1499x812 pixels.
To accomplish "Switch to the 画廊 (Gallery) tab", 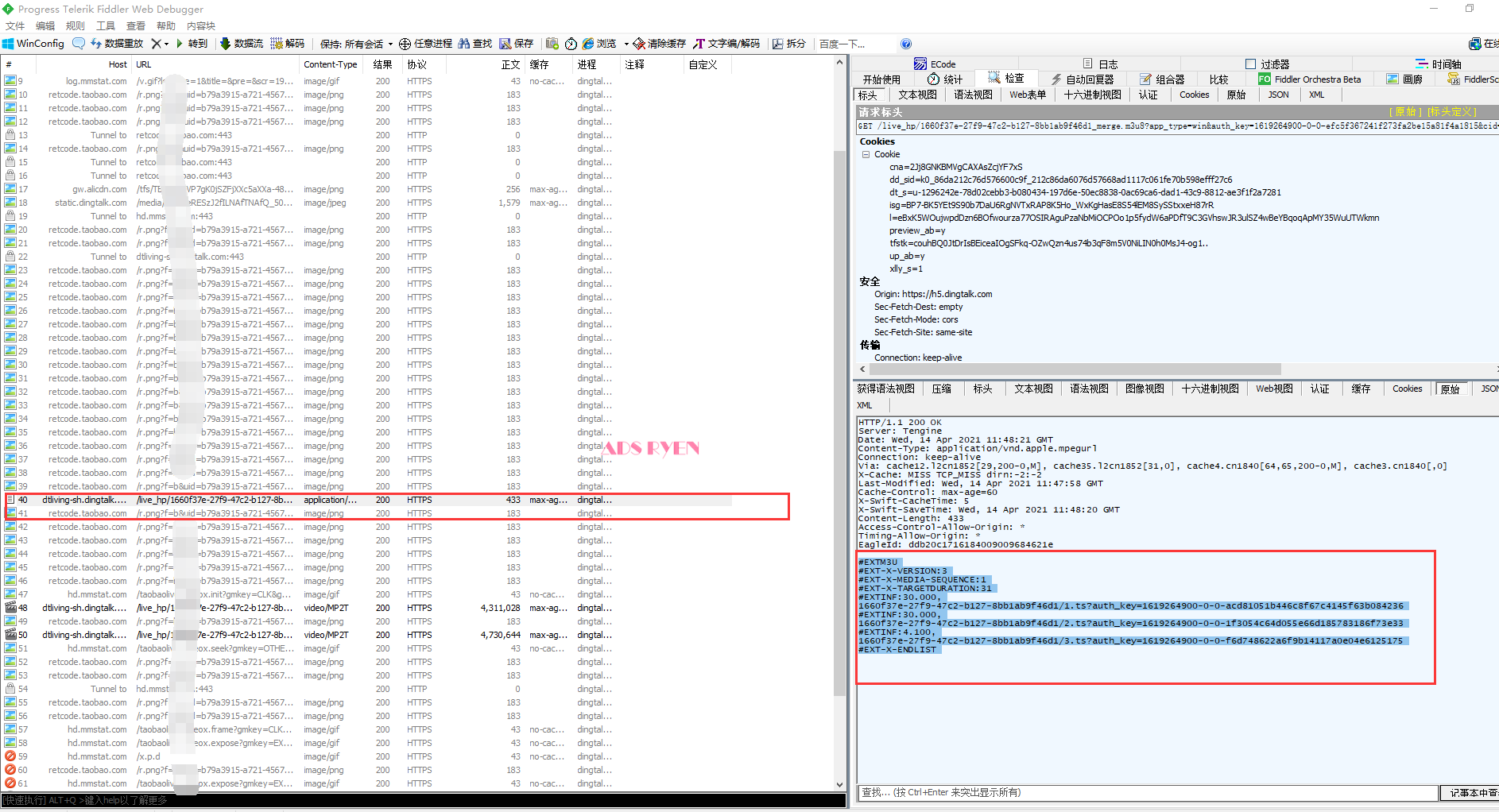I will tap(1404, 79).
